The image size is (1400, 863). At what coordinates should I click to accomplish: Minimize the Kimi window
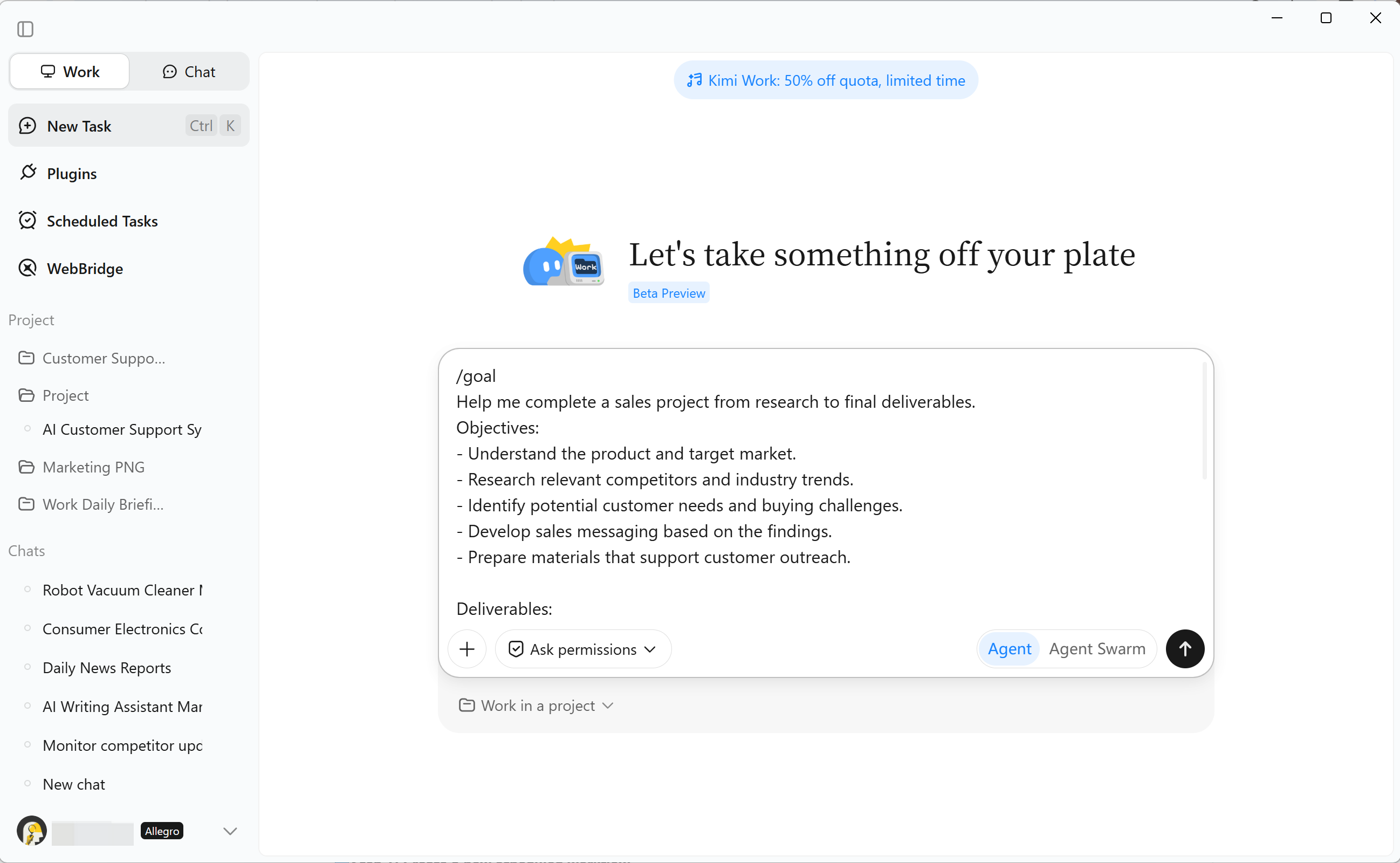click(1277, 18)
